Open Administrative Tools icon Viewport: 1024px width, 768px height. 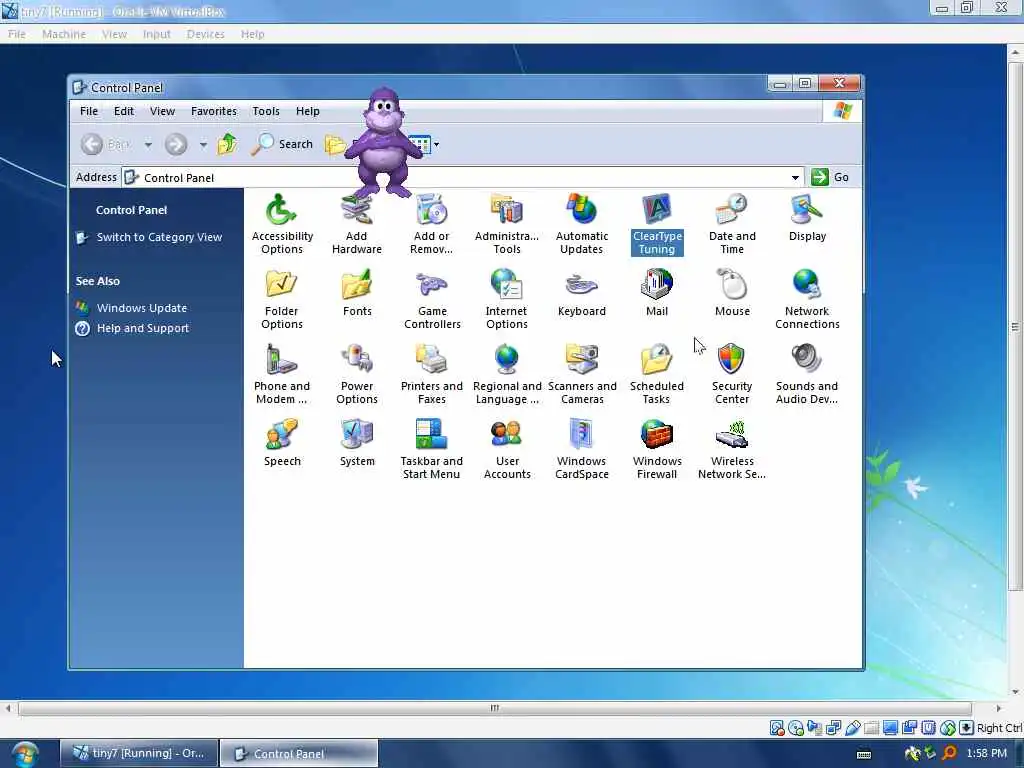click(x=507, y=223)
